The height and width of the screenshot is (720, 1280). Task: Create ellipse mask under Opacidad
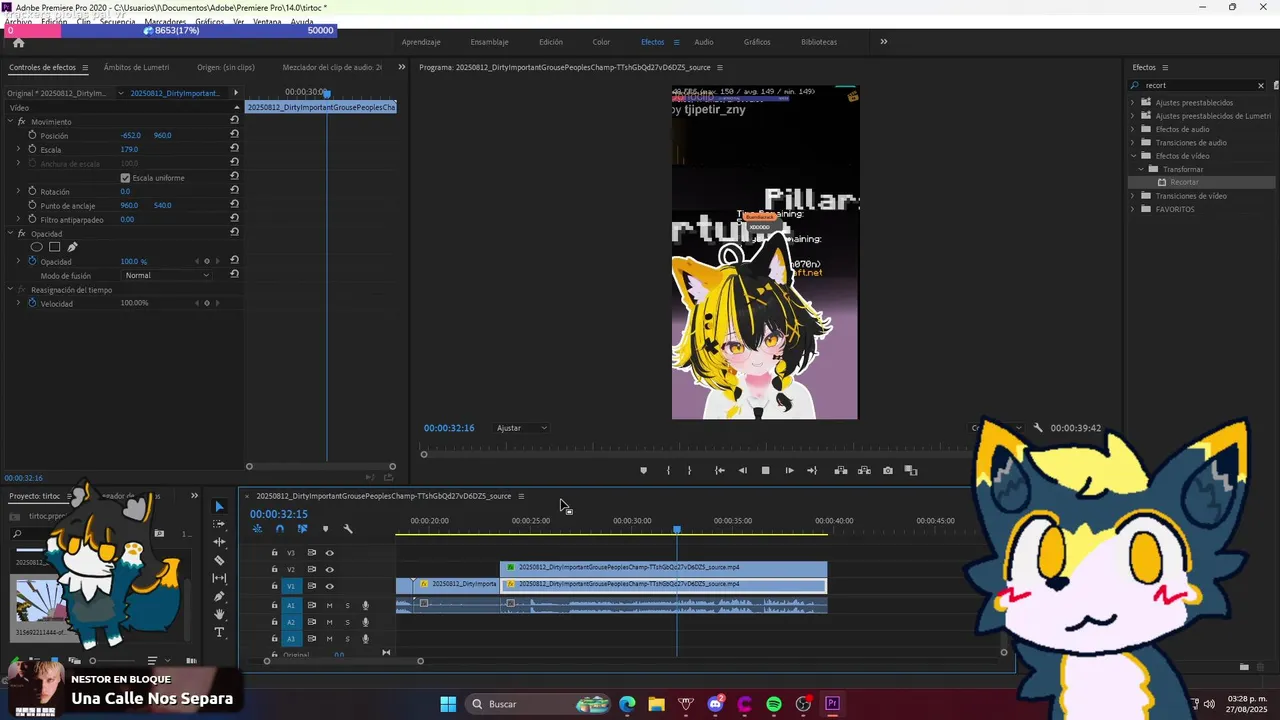(x=37, y=247)
